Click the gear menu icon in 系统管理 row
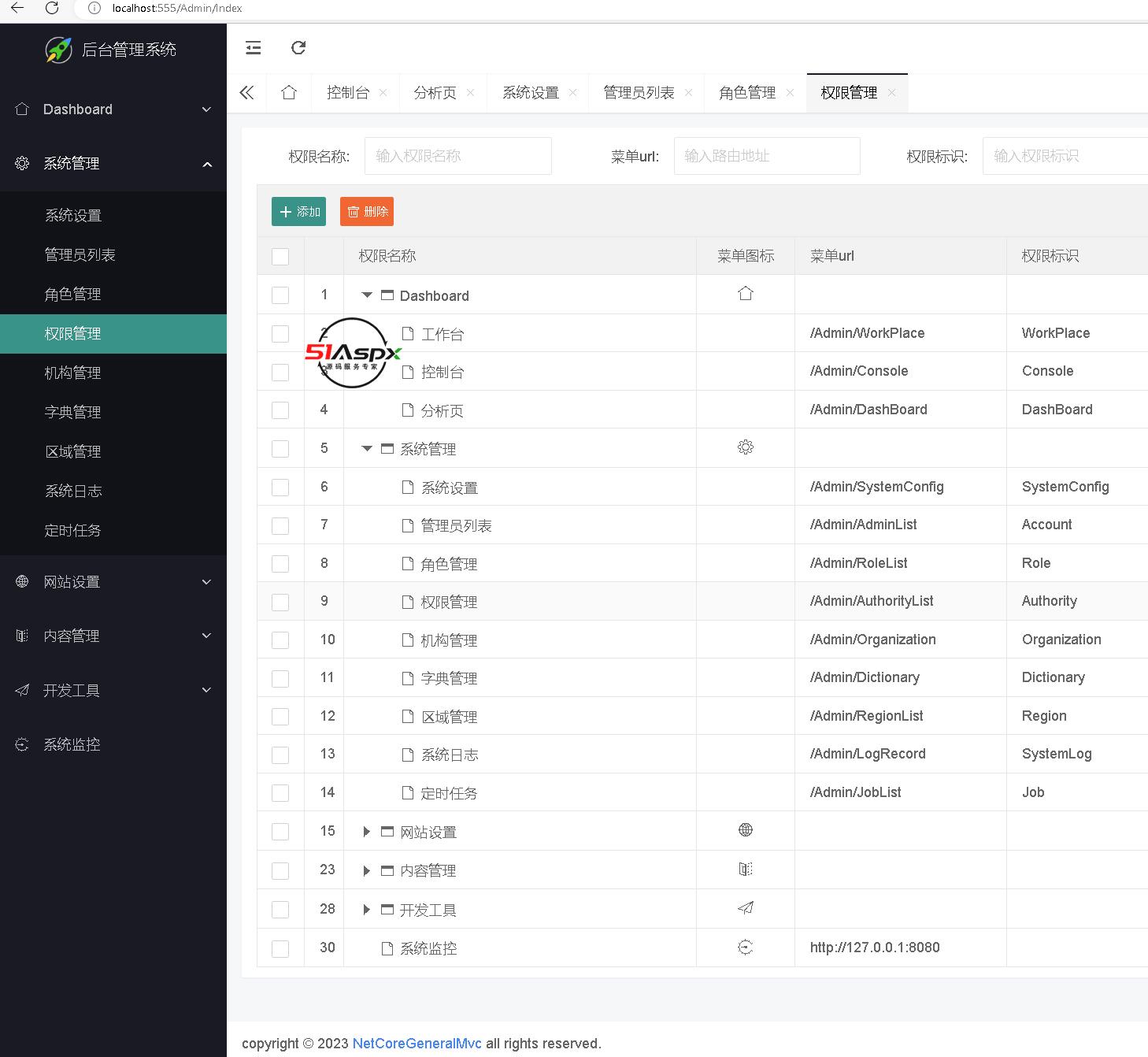Screen dimensions: 1148x1057 746,447
